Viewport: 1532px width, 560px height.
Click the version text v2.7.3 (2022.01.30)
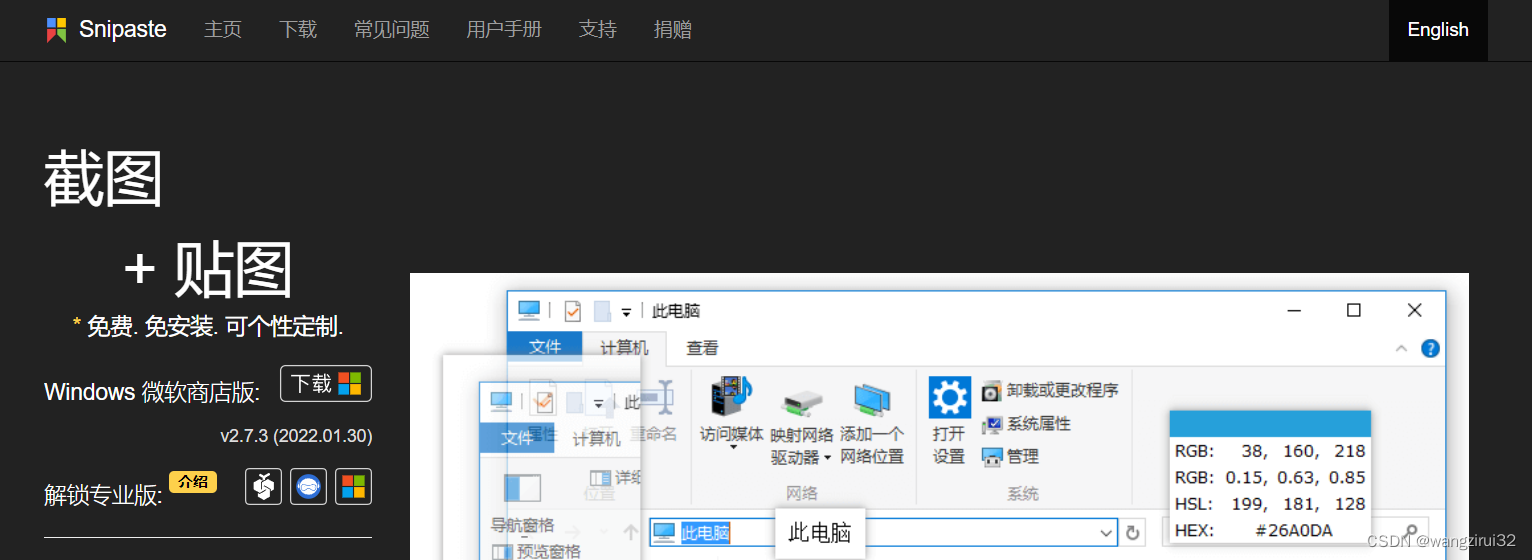(x=296, y=436)
